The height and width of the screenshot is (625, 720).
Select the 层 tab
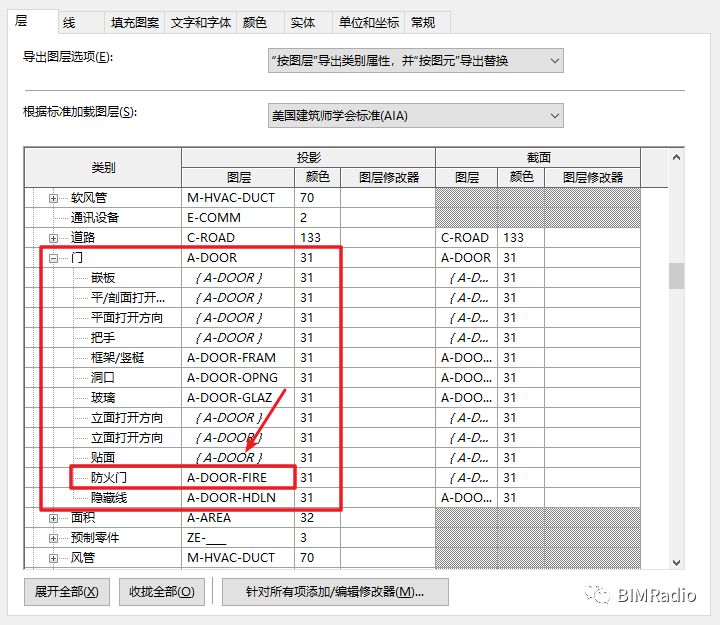click(x=32, y=21)
